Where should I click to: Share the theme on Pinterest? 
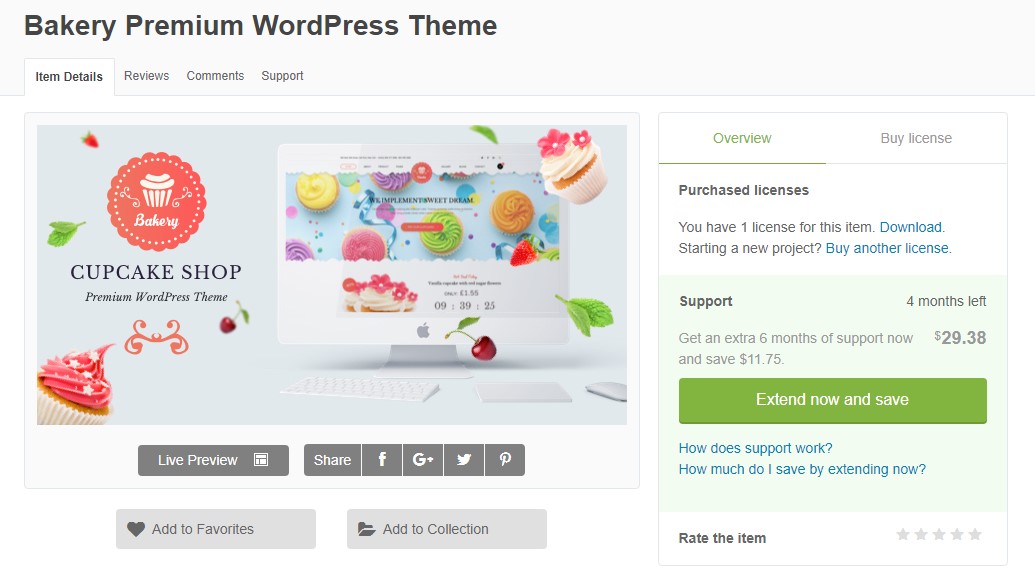[x=505, y=460]
